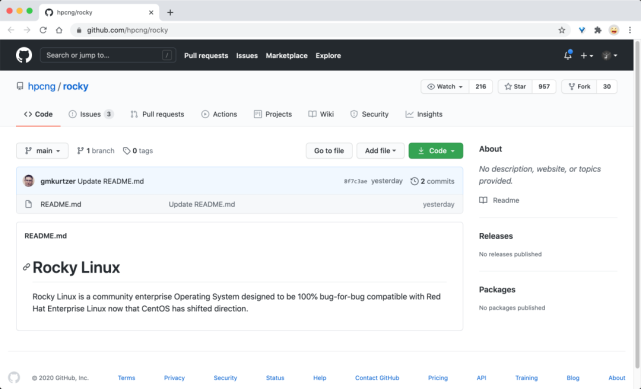
Task: Click gmkurtzer's avatar thumbnail
Action: 29,181
